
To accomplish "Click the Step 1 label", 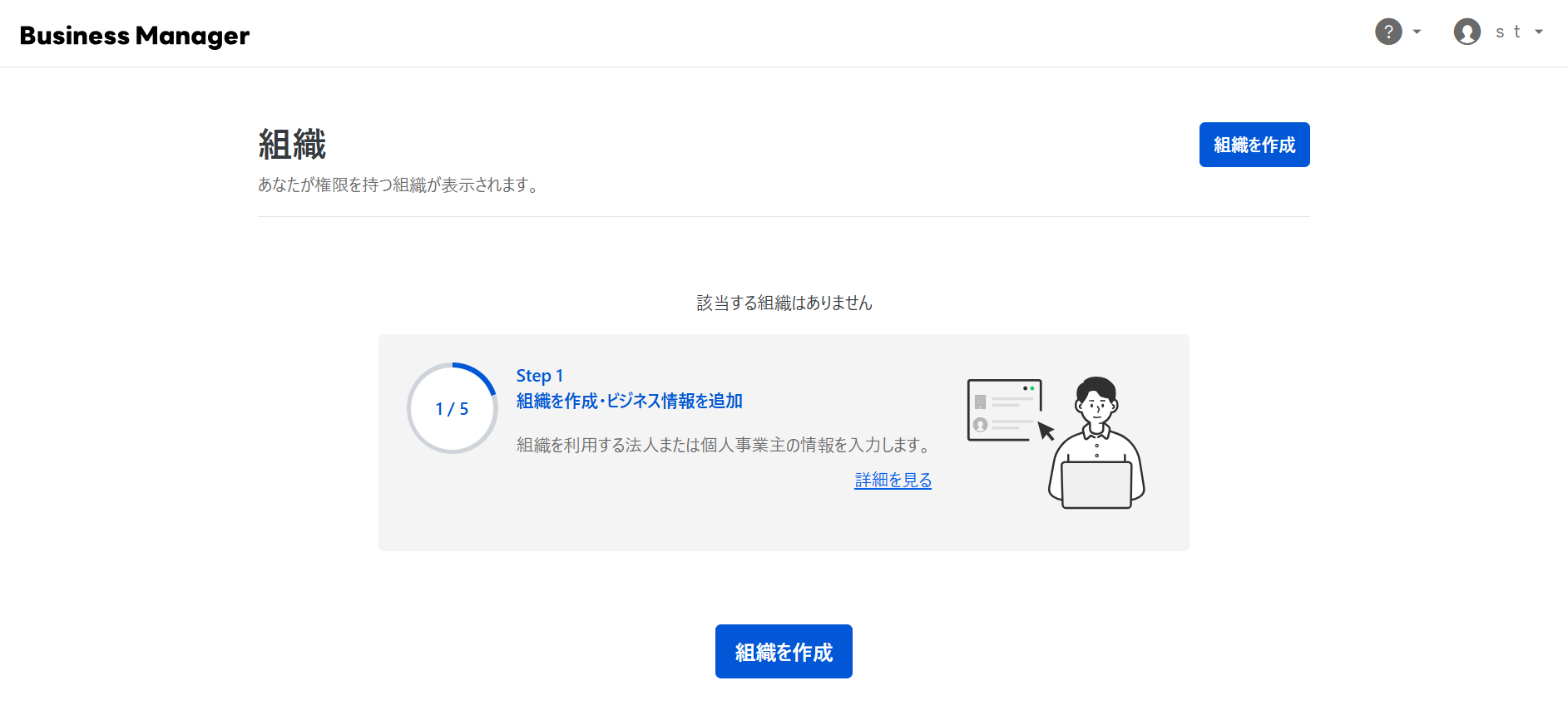I will (539, 376).
